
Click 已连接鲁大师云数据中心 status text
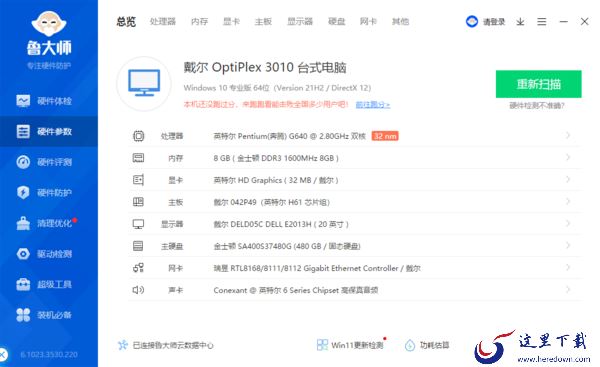(x=173, y=345)
